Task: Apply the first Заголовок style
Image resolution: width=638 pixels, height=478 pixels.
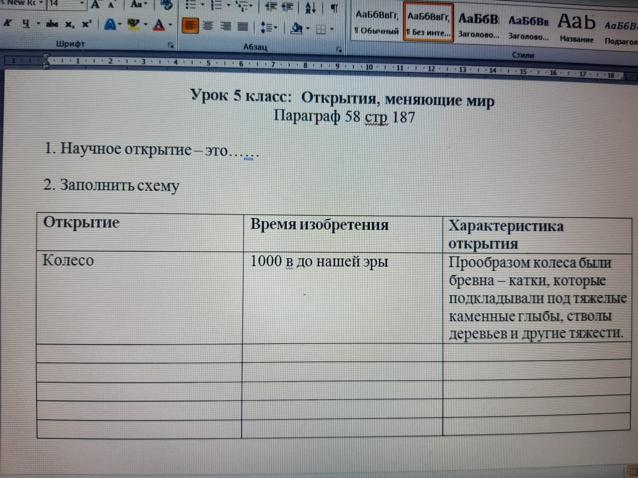Action: [x=478, y=24]
